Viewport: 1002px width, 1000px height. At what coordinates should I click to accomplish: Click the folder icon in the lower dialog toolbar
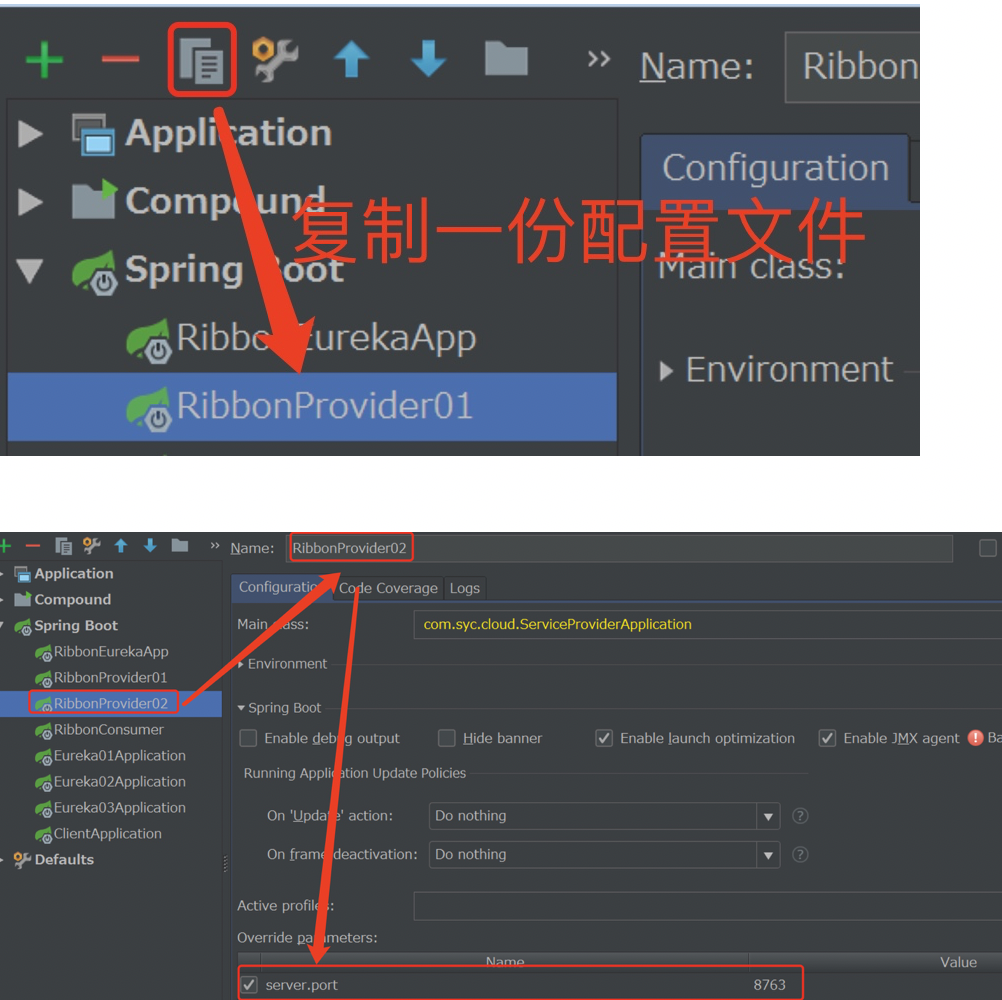point(180,545)
